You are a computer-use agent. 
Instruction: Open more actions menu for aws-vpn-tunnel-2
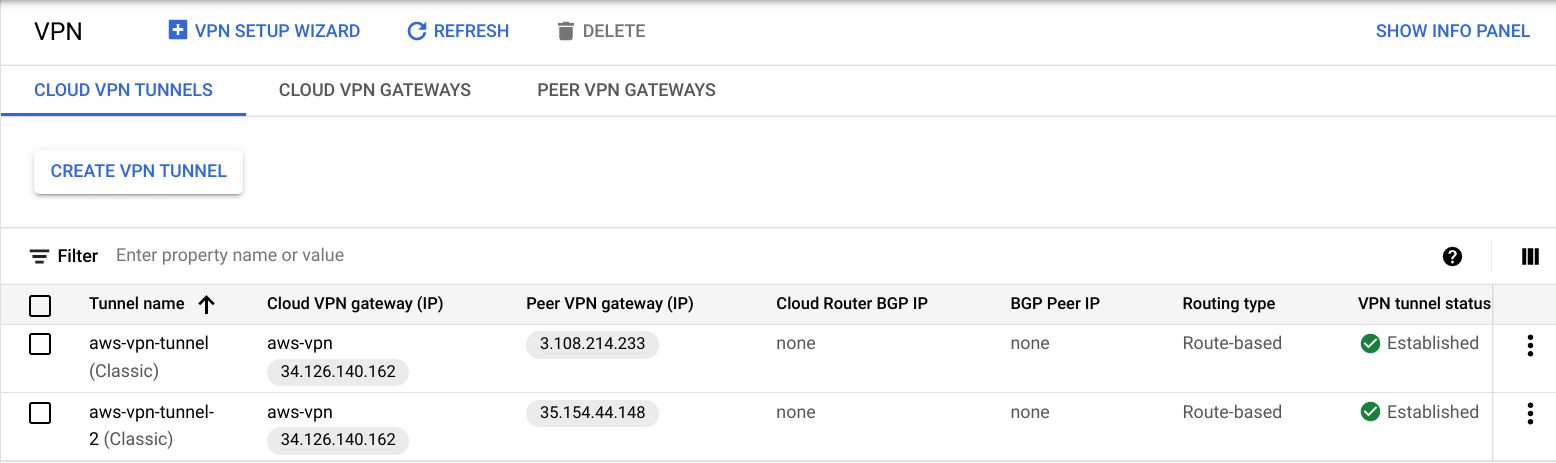pyautogui.click(x=1529, y=414)
